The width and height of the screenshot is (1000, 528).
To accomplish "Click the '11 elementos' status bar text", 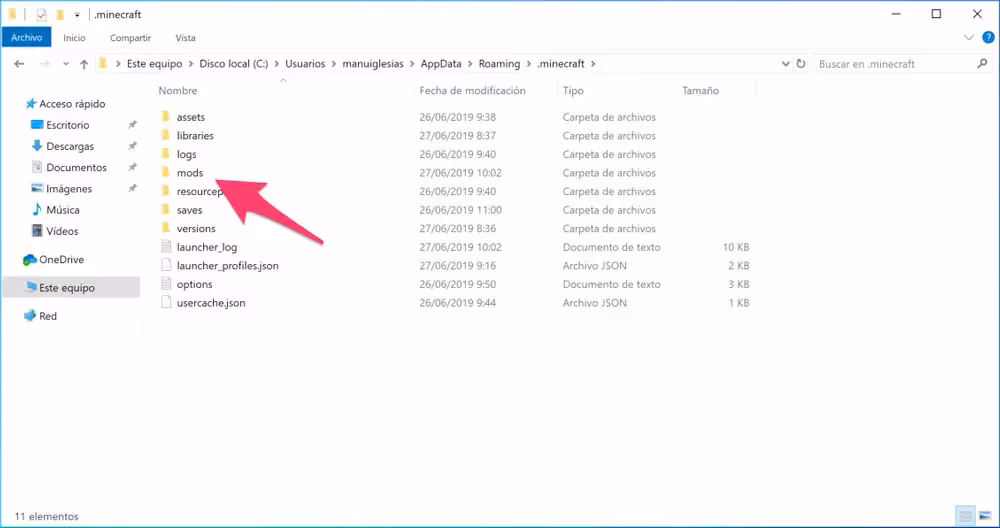I will coord(47,516).
